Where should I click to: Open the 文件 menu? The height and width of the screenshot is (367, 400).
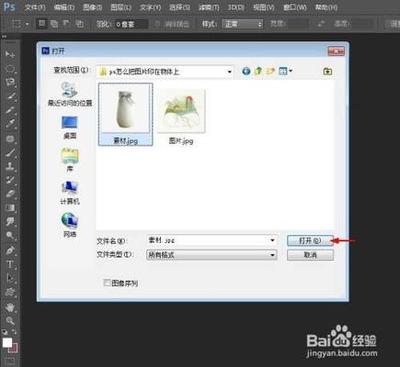pos(35,7)
